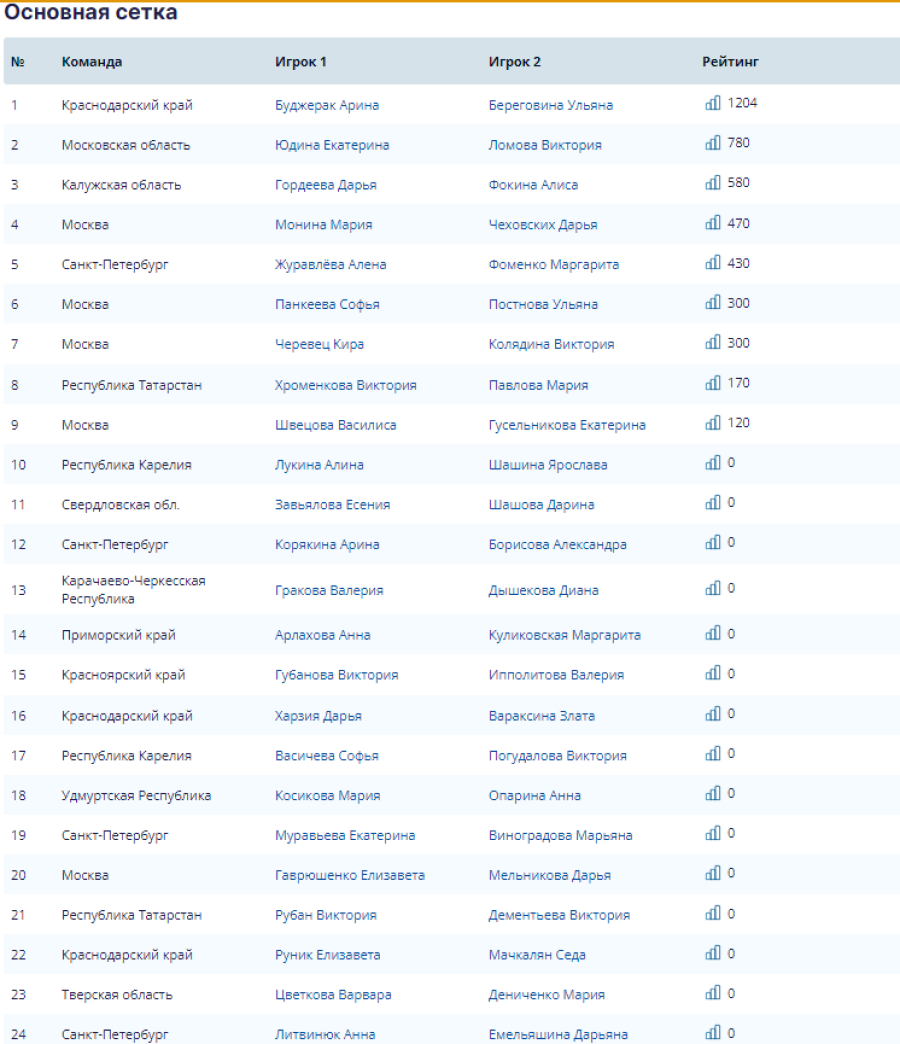Click rating chart icon for Краснодарский край row 1
Screen dimensions: 900x1044
712,103
